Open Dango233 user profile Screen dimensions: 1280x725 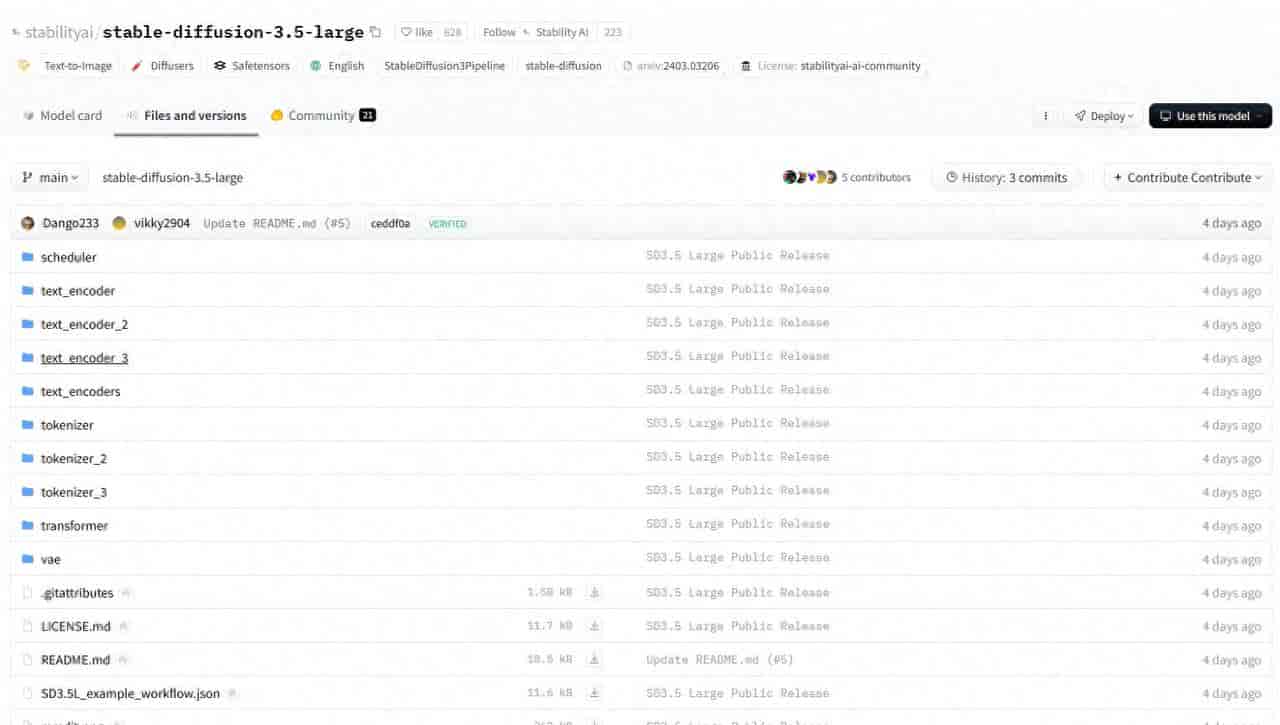point(70,224)
